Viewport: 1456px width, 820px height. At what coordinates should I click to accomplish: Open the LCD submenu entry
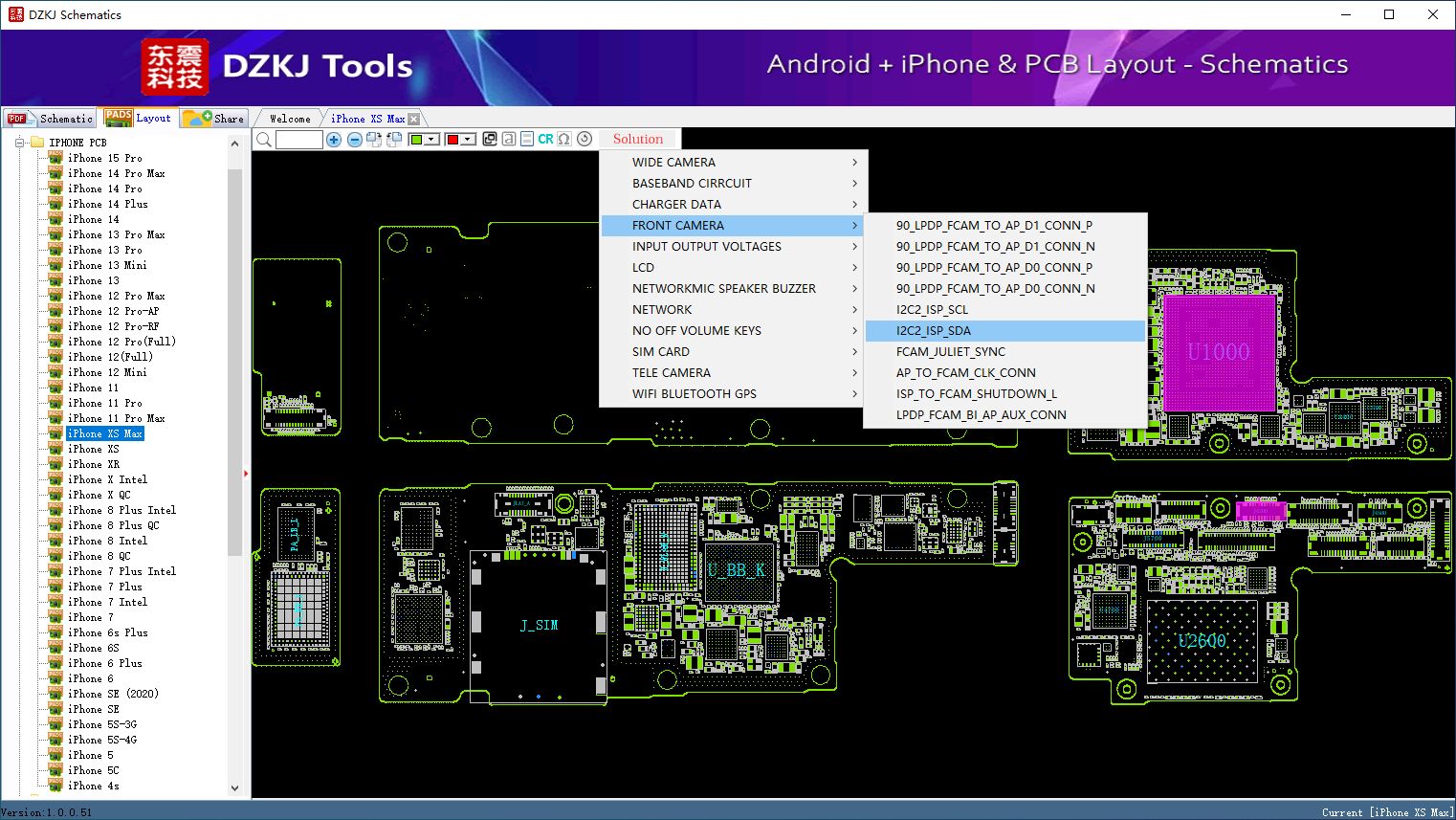734,268
